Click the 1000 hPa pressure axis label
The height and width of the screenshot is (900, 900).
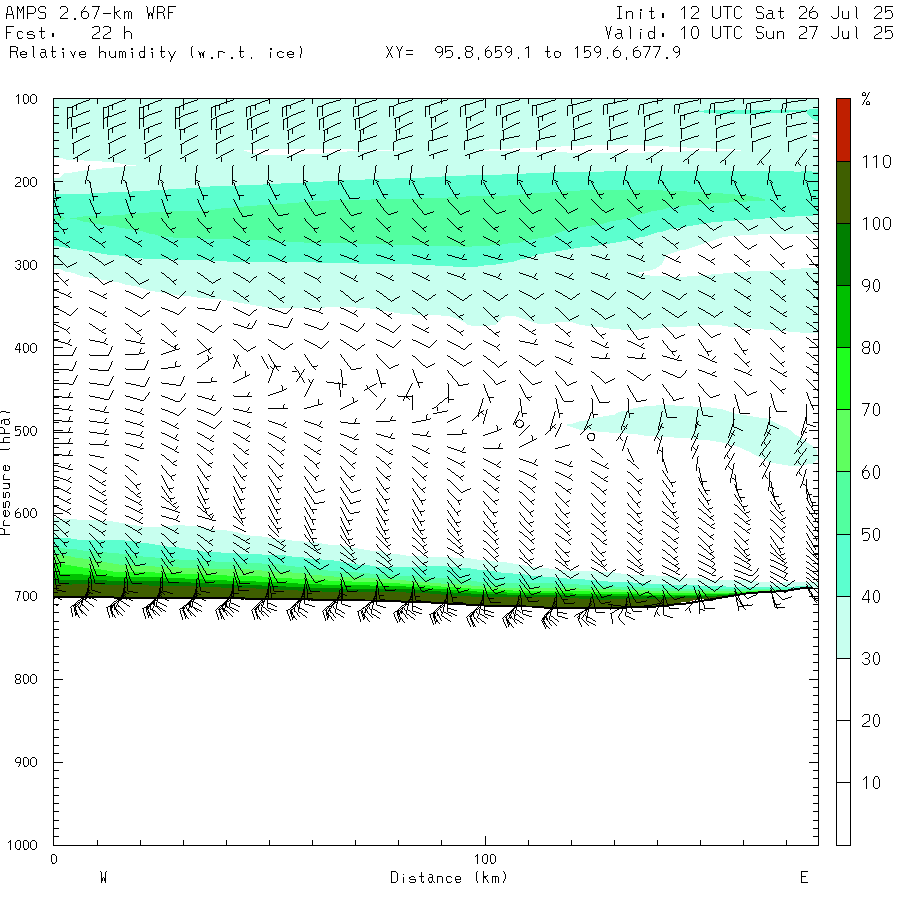pos(22,845)
